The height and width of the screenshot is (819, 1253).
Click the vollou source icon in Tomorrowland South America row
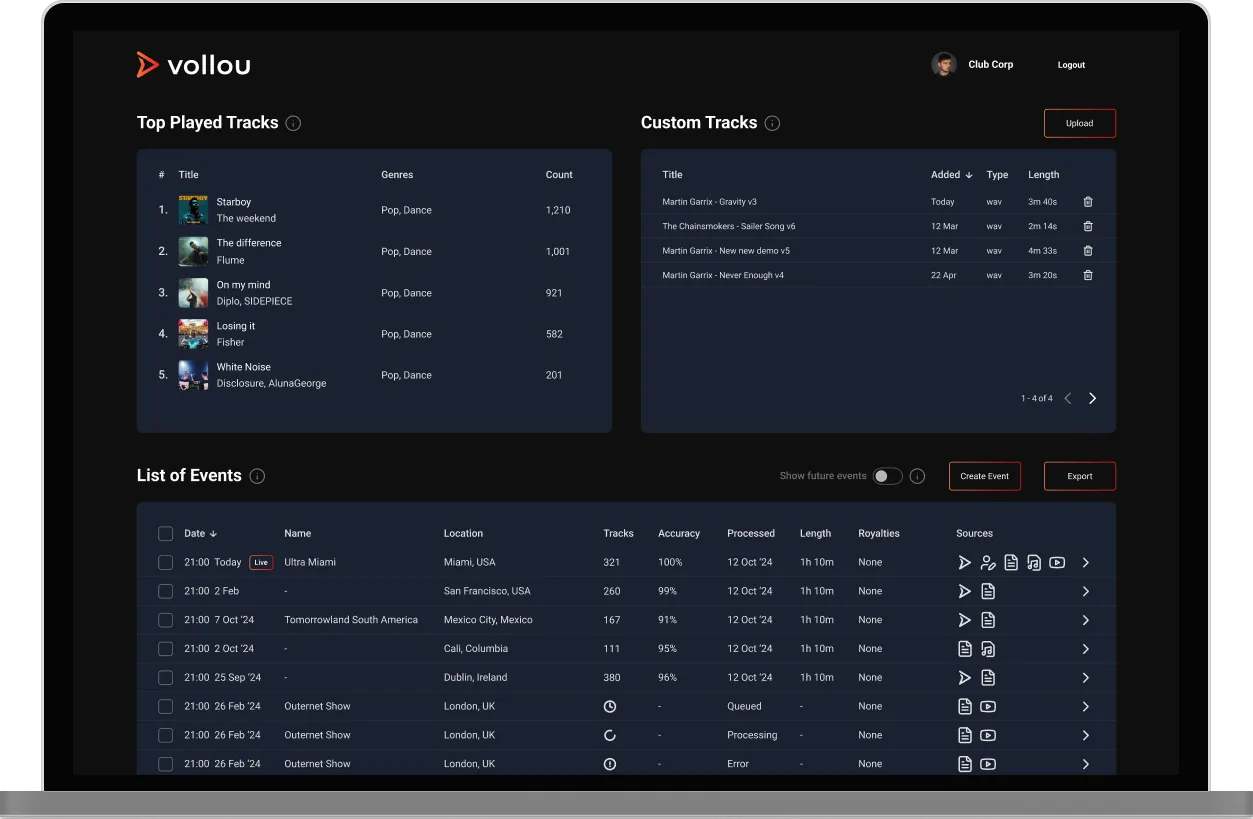pos(964,620)
